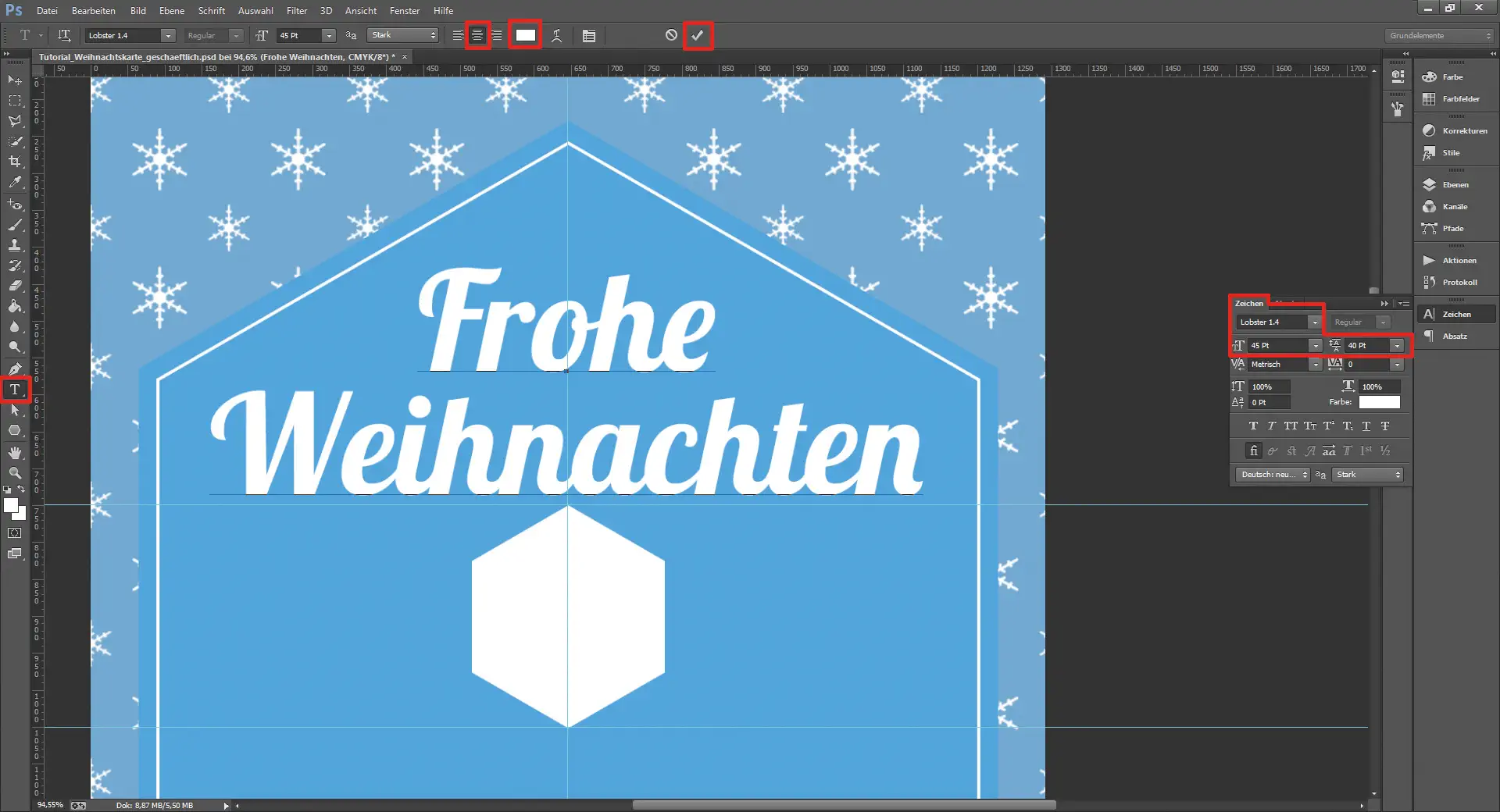Viewport: 1500px width, 812px height.
Task: Cancel the text edit
Action: pos(670,35)
